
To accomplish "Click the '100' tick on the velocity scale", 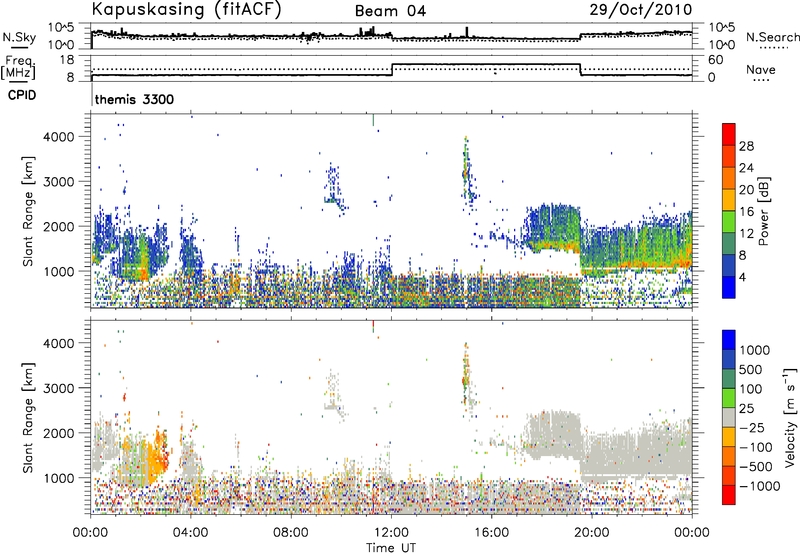I will tap(751, 389).
